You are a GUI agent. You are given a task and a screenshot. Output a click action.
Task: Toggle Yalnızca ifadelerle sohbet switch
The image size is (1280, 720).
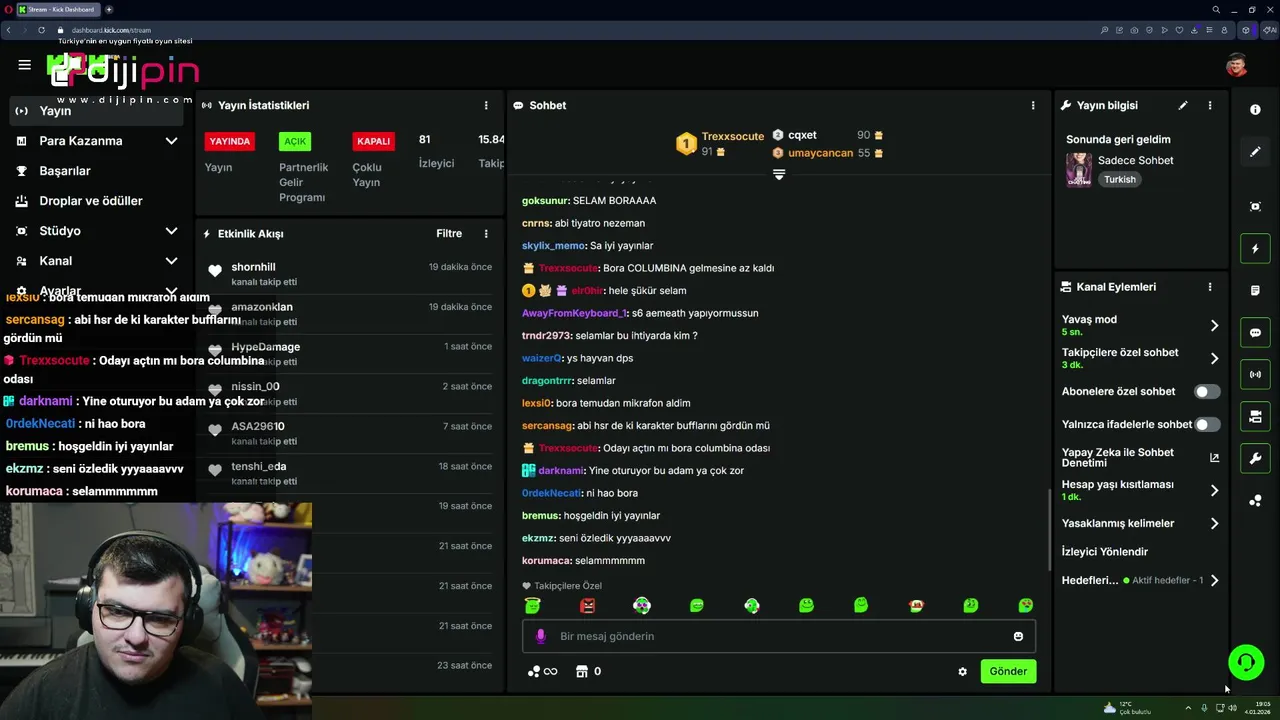[1207, 424]
